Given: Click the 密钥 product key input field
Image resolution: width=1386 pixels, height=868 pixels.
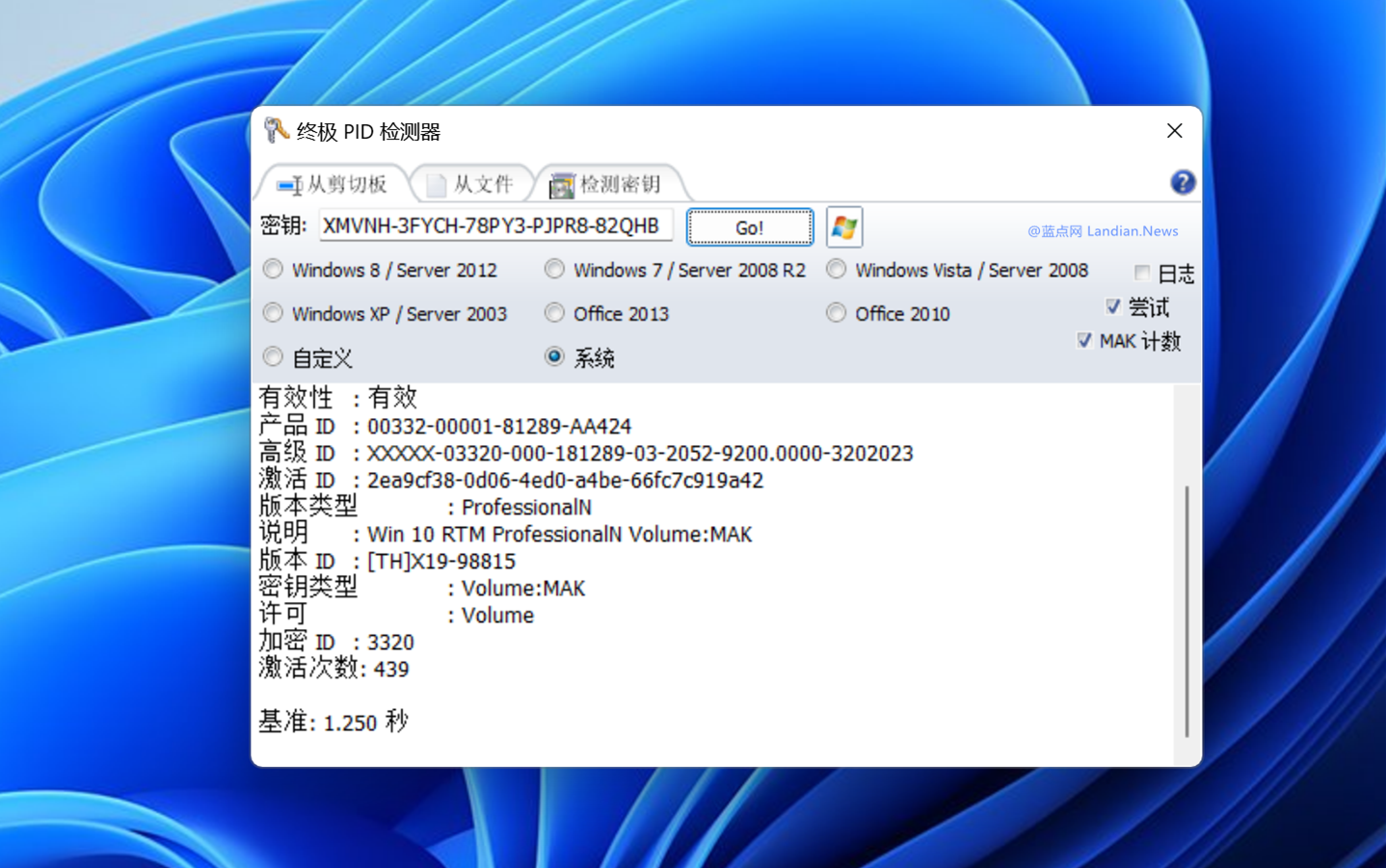Looking at the screenshot, I should [x=495, y=226].
